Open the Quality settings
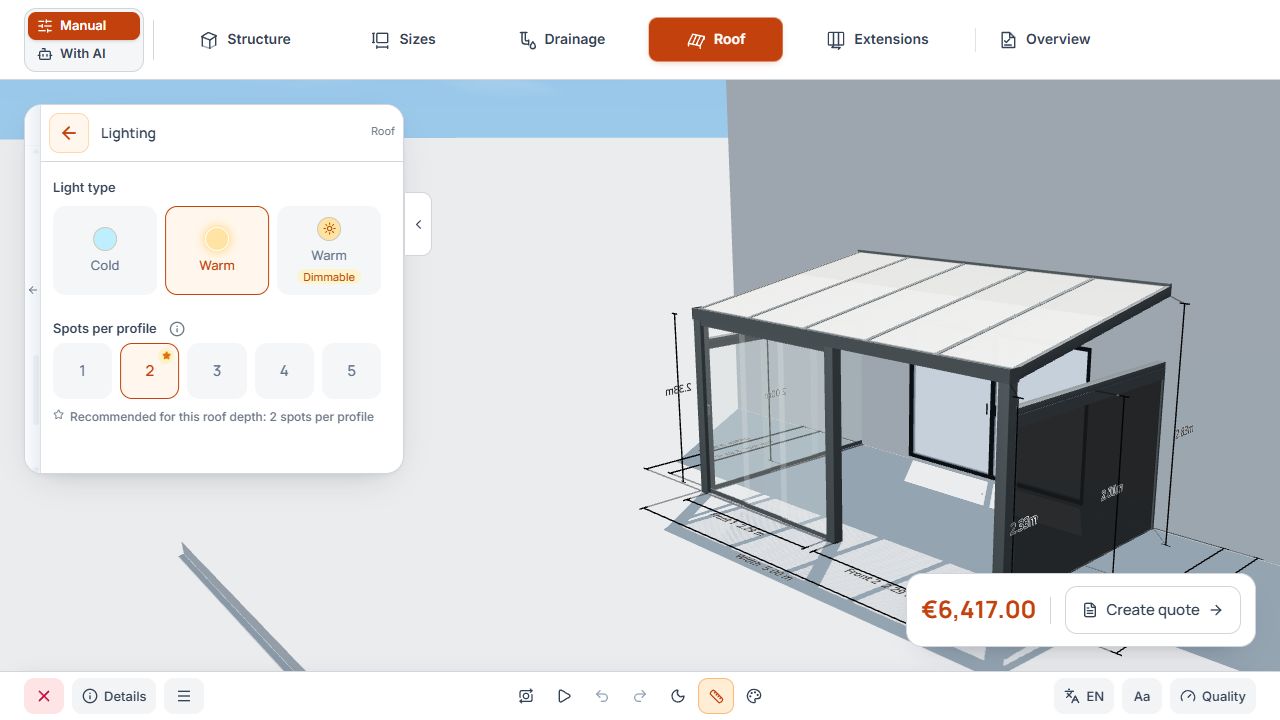The image size is (1280, 720). pyautogui.click(x=1213, y=696)
